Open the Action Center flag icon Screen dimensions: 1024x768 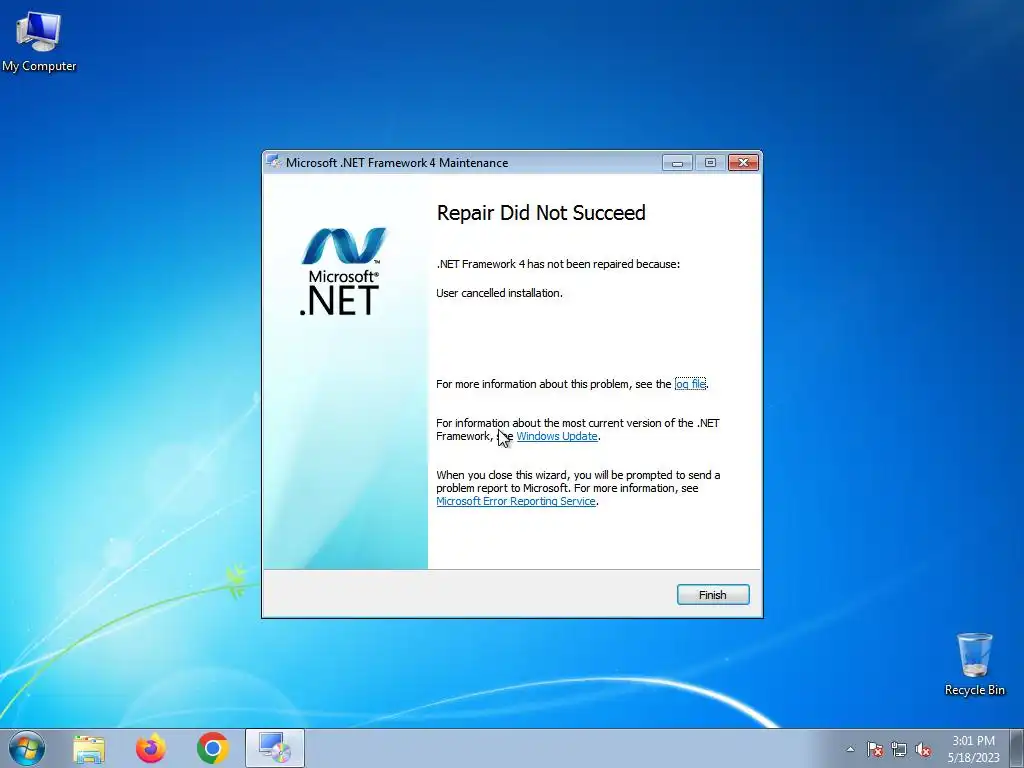tap(874, 749)
